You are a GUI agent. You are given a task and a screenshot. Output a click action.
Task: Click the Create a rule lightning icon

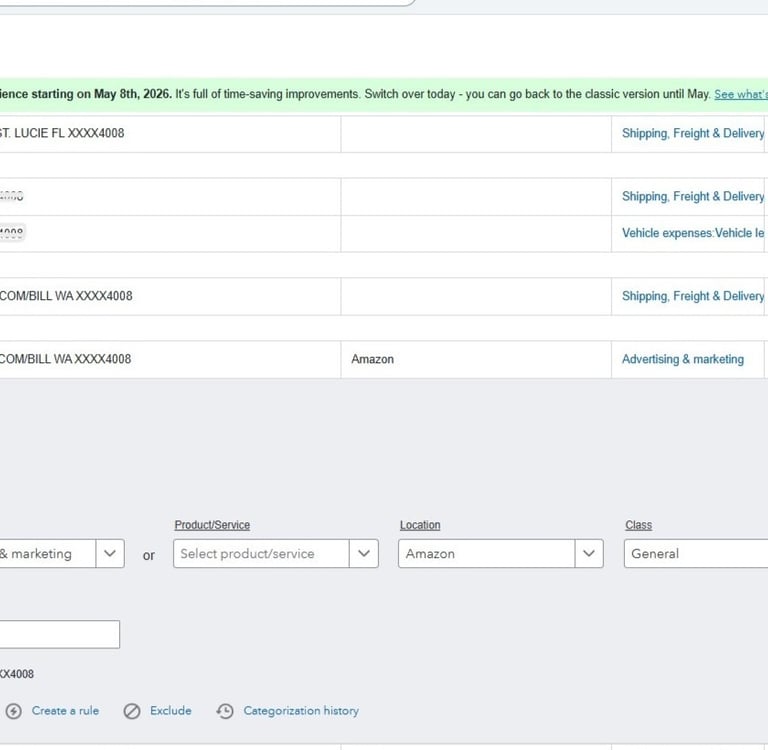click(14, 711)
